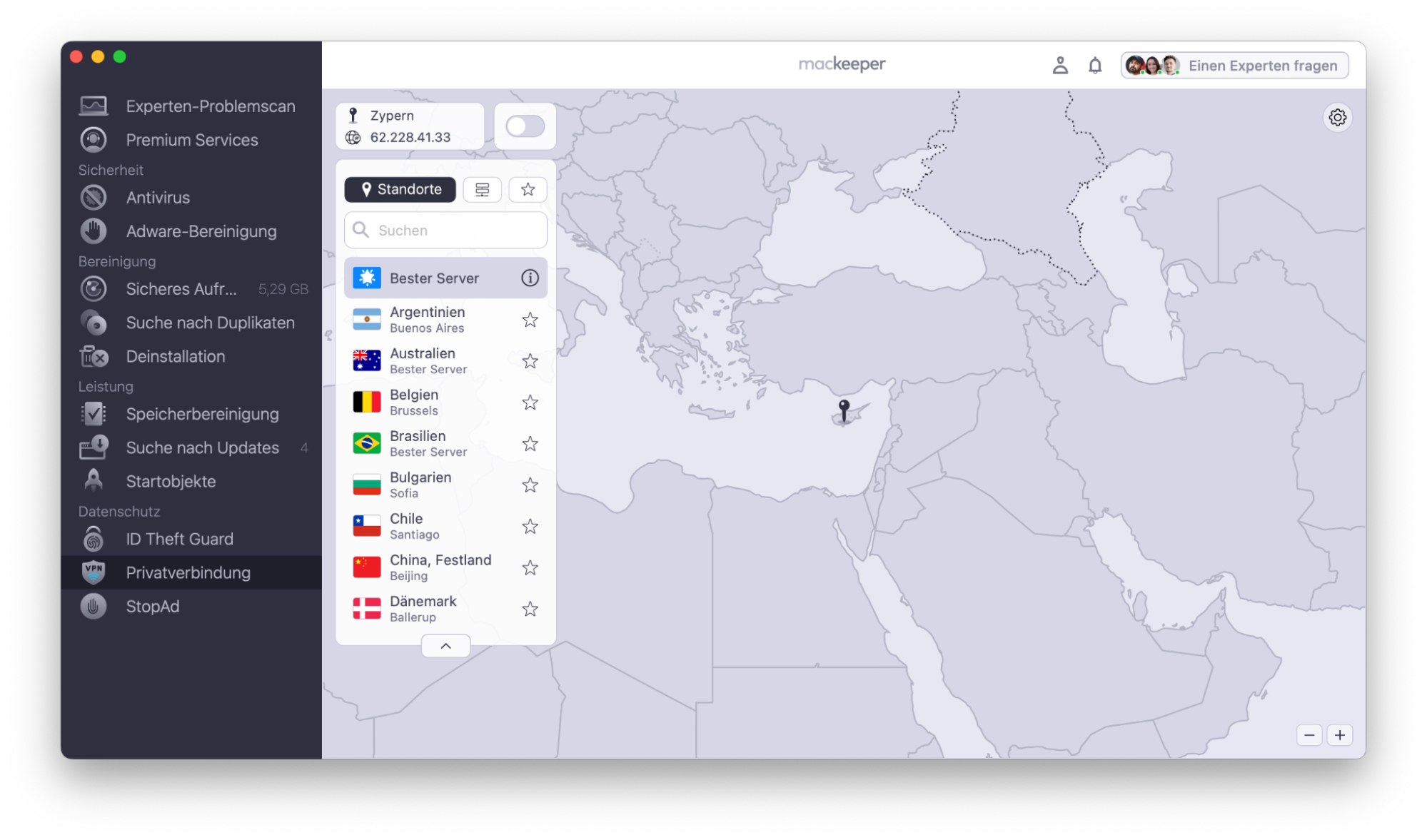Viewport: 1427px width, 840px height.
Task: Star the Argentinien Buenos Aires server
Action: 530,319
